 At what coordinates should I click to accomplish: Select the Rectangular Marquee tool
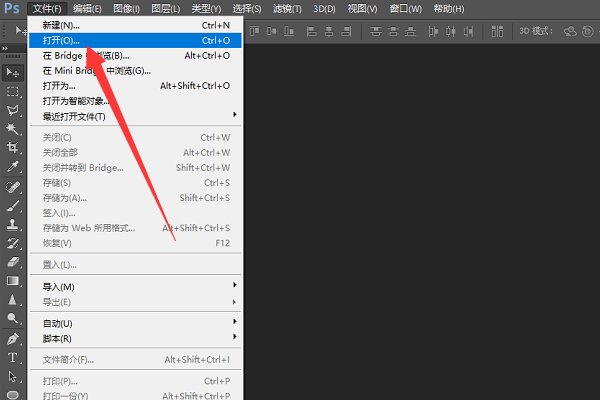(13, 91)
